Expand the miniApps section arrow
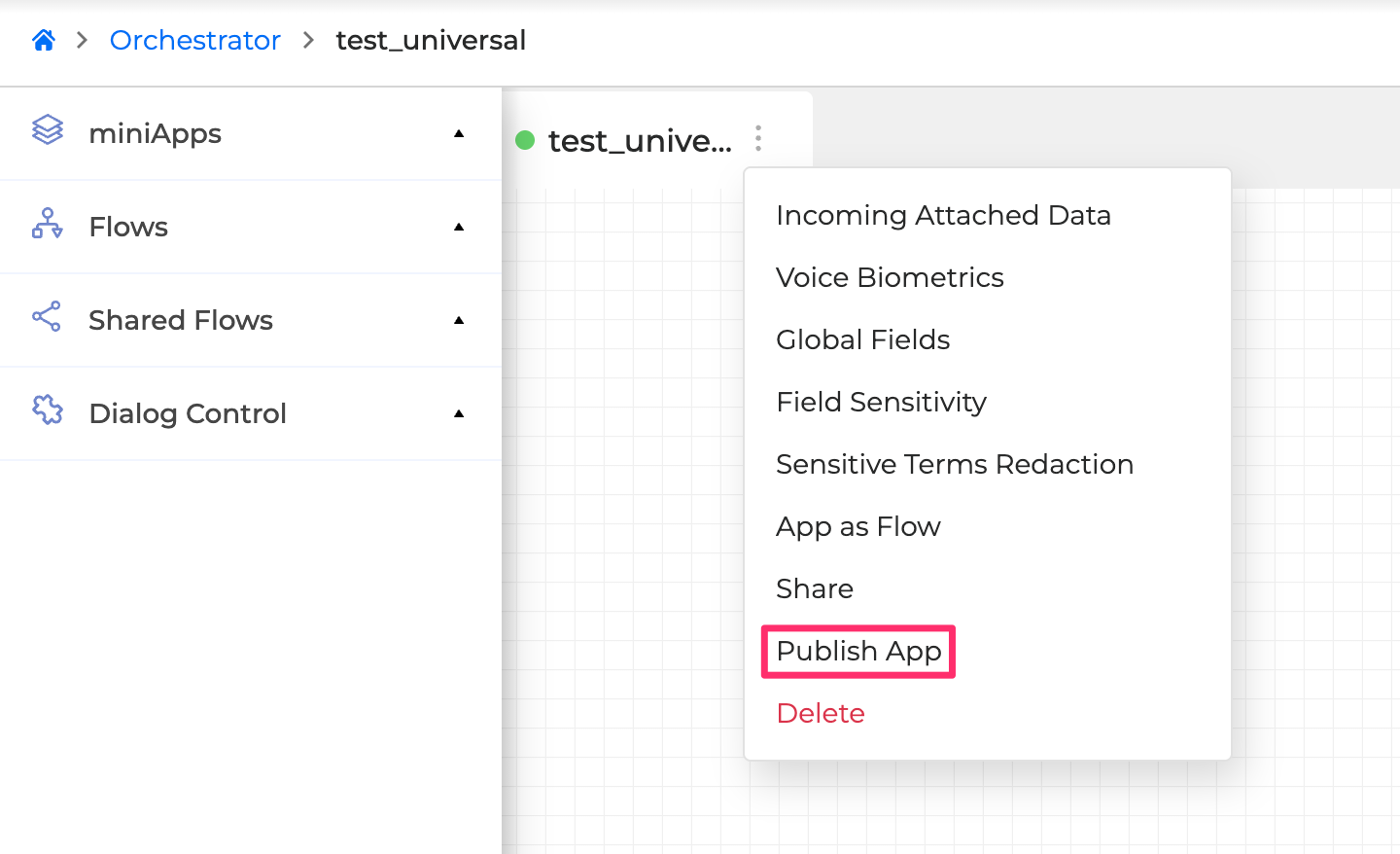This screenshot has height=854, width=1400. point(459,134)
